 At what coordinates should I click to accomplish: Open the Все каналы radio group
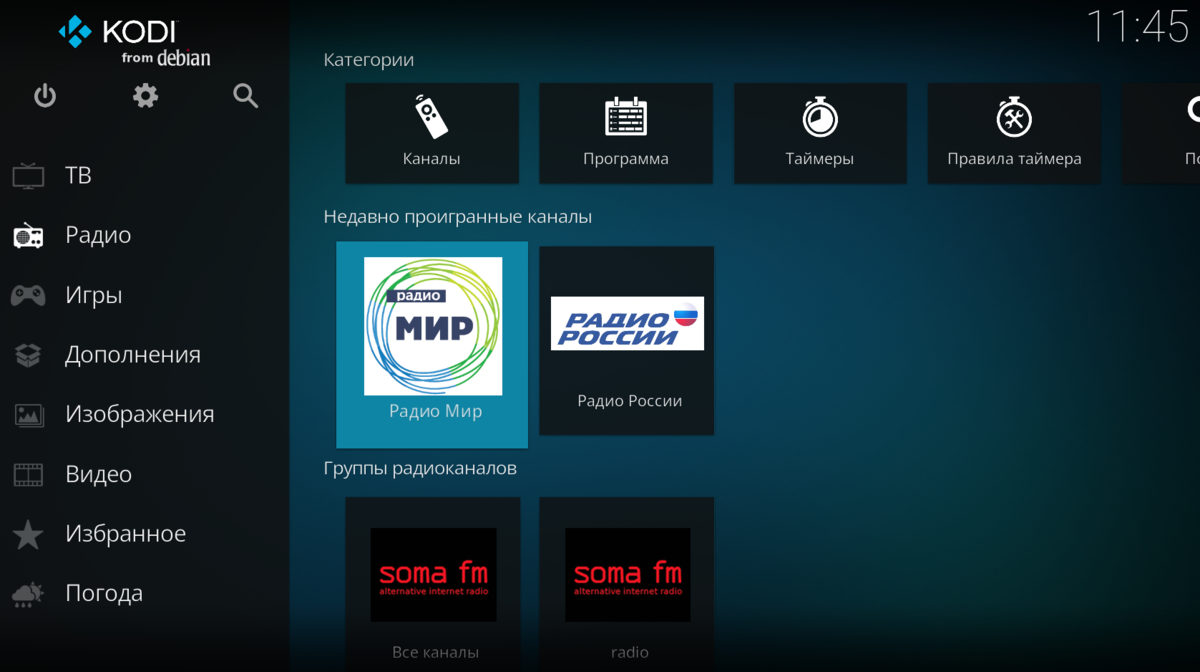tap(433, 584)
